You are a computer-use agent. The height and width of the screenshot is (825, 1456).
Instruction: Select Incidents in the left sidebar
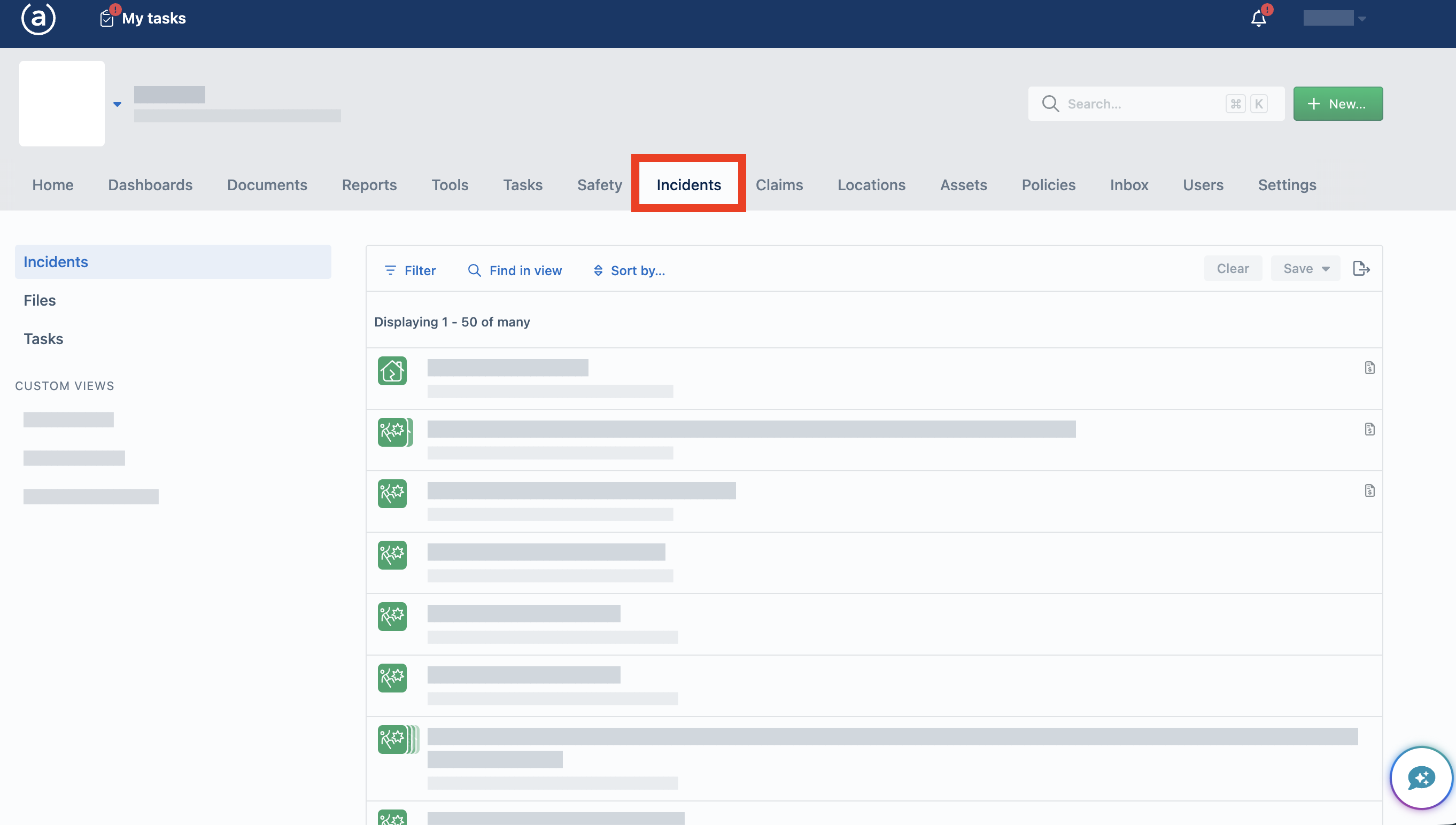point(173,262)
